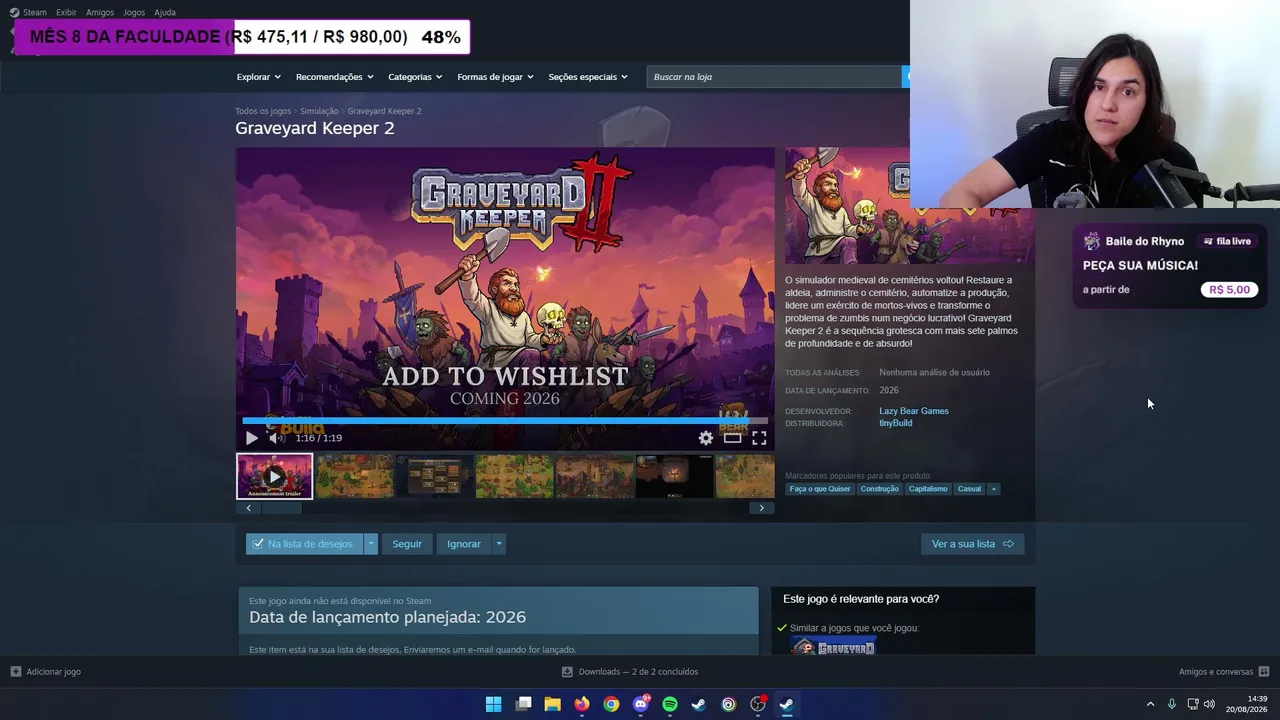1280x720 pixels.
Task: Open Spotify from the taskbar
Action: (x=670, y=704)
